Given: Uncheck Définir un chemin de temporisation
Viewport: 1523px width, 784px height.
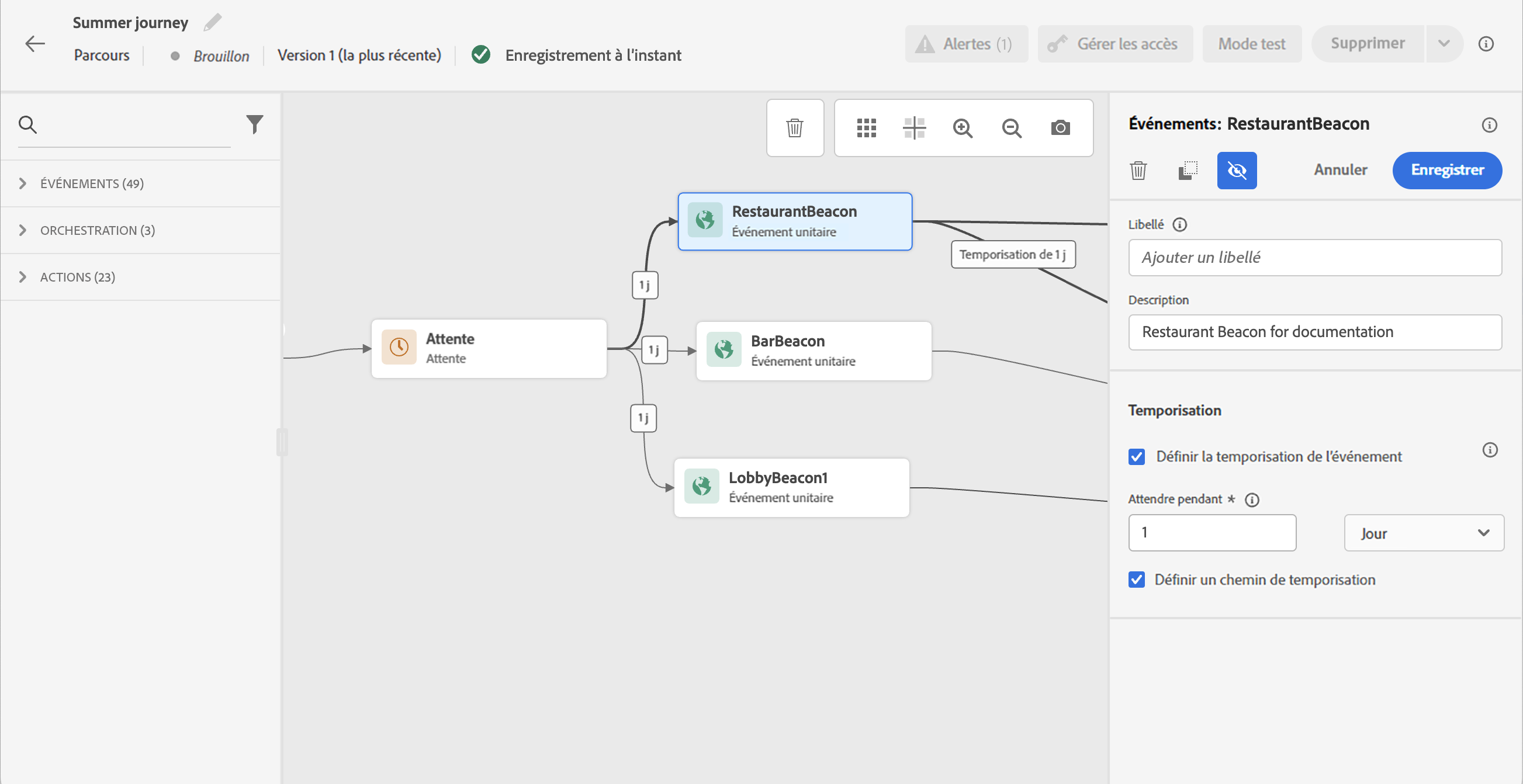Looking at the screenshot, I should pos(1136,580).
